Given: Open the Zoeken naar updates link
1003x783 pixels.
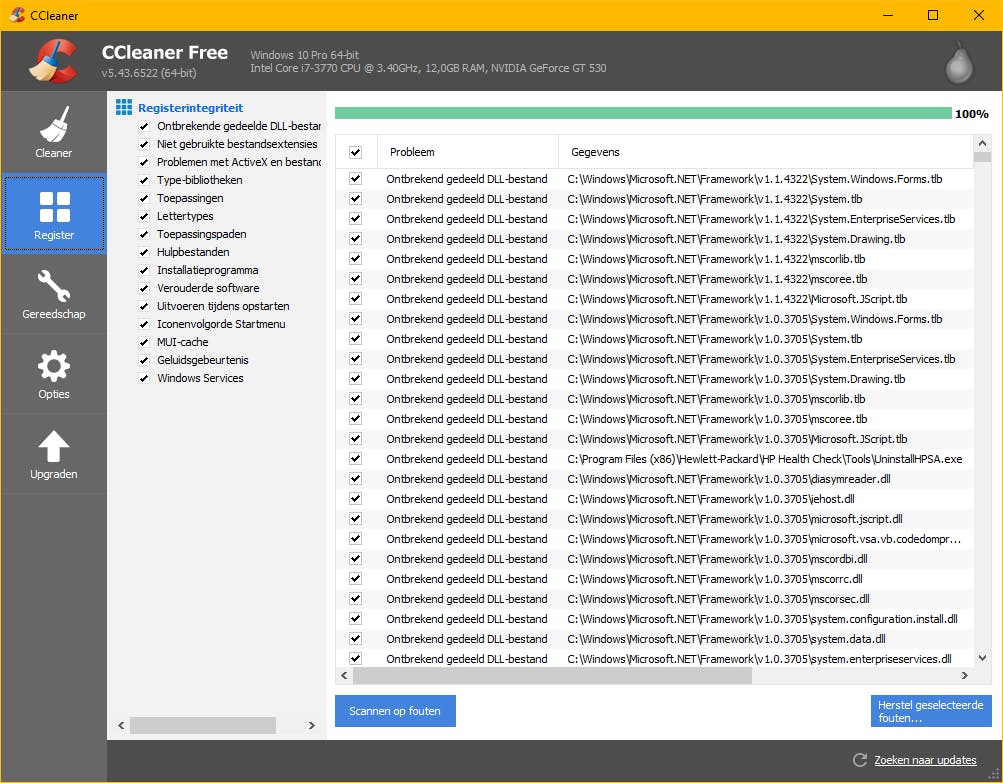Looking at the screenshot, I should [x=925, y=760].
